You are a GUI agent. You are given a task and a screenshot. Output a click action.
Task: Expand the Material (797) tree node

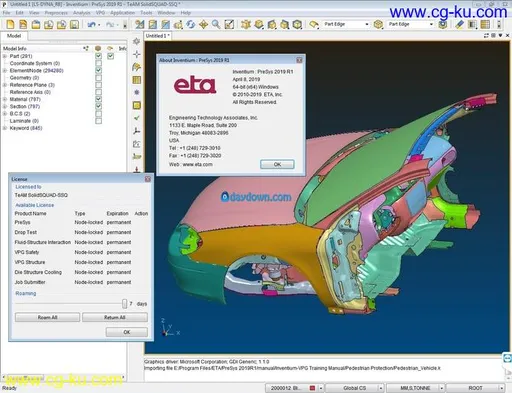pos(5,99)
